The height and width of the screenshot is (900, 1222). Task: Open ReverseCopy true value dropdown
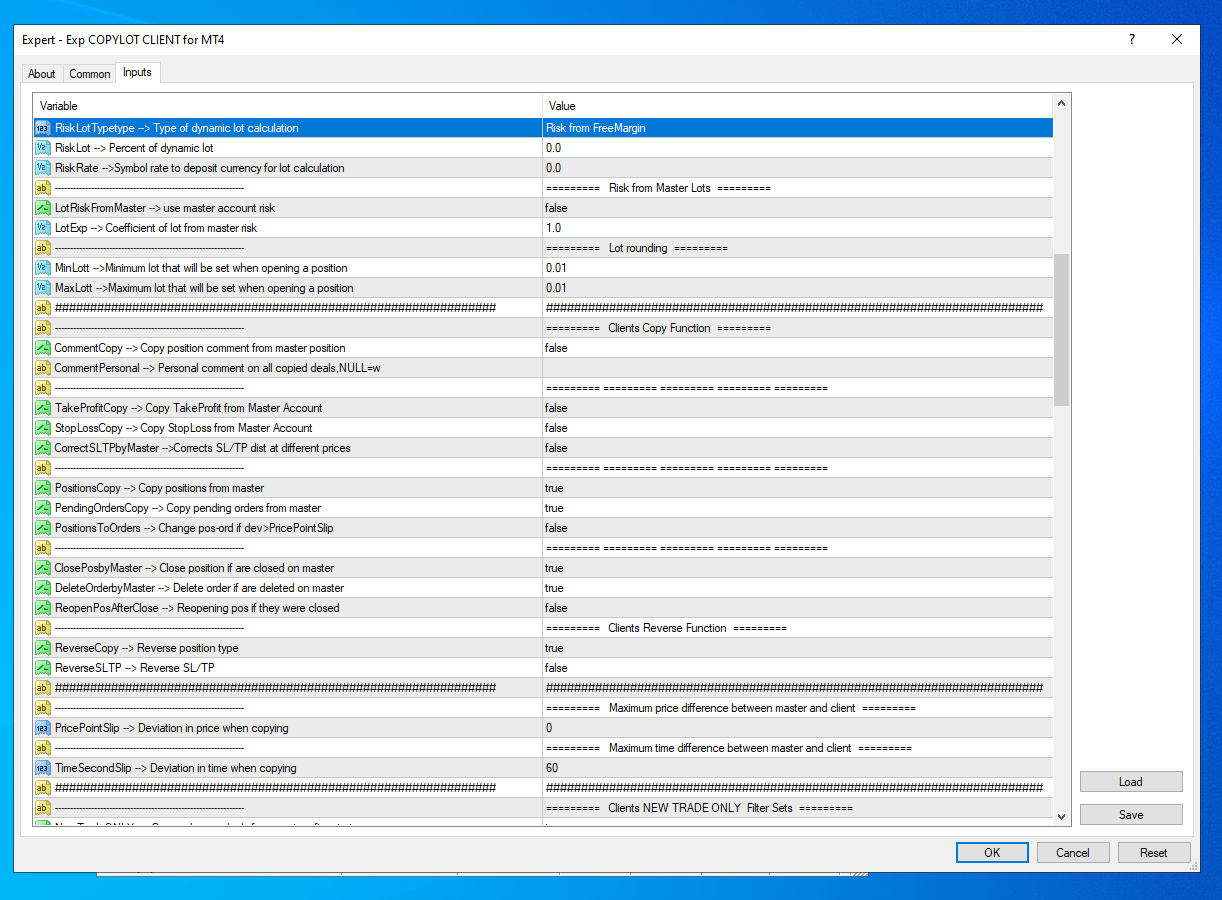797,648
